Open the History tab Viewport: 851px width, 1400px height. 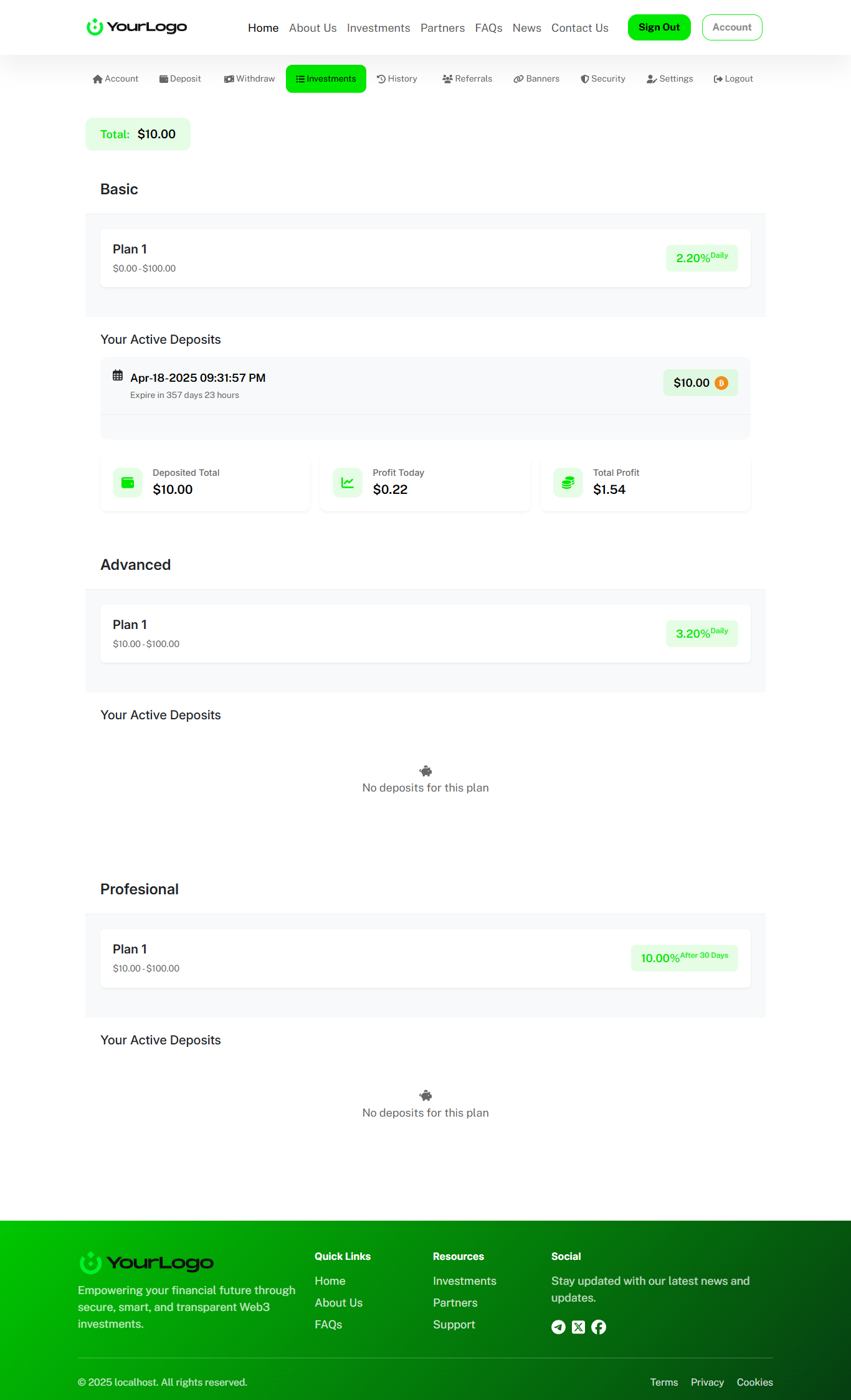pos(397,78)
